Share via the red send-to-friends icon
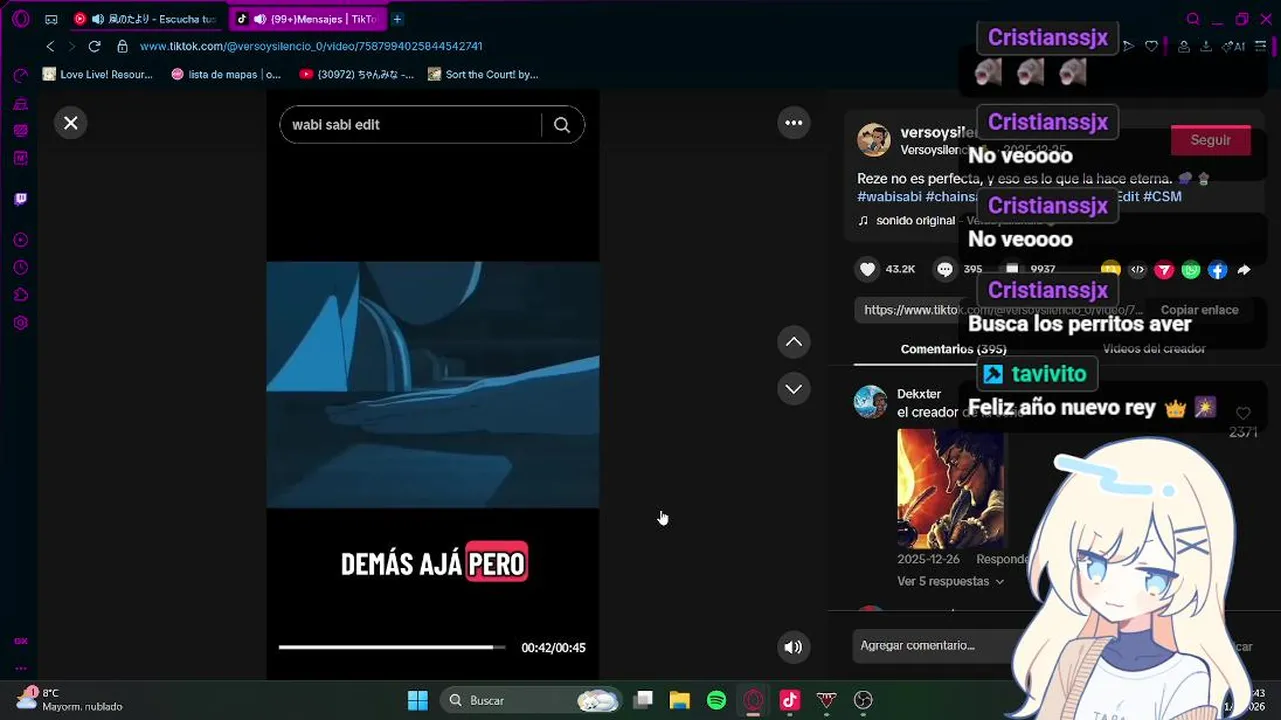1281x720 pixels. pyautogui.click(x=1164, y=270)
